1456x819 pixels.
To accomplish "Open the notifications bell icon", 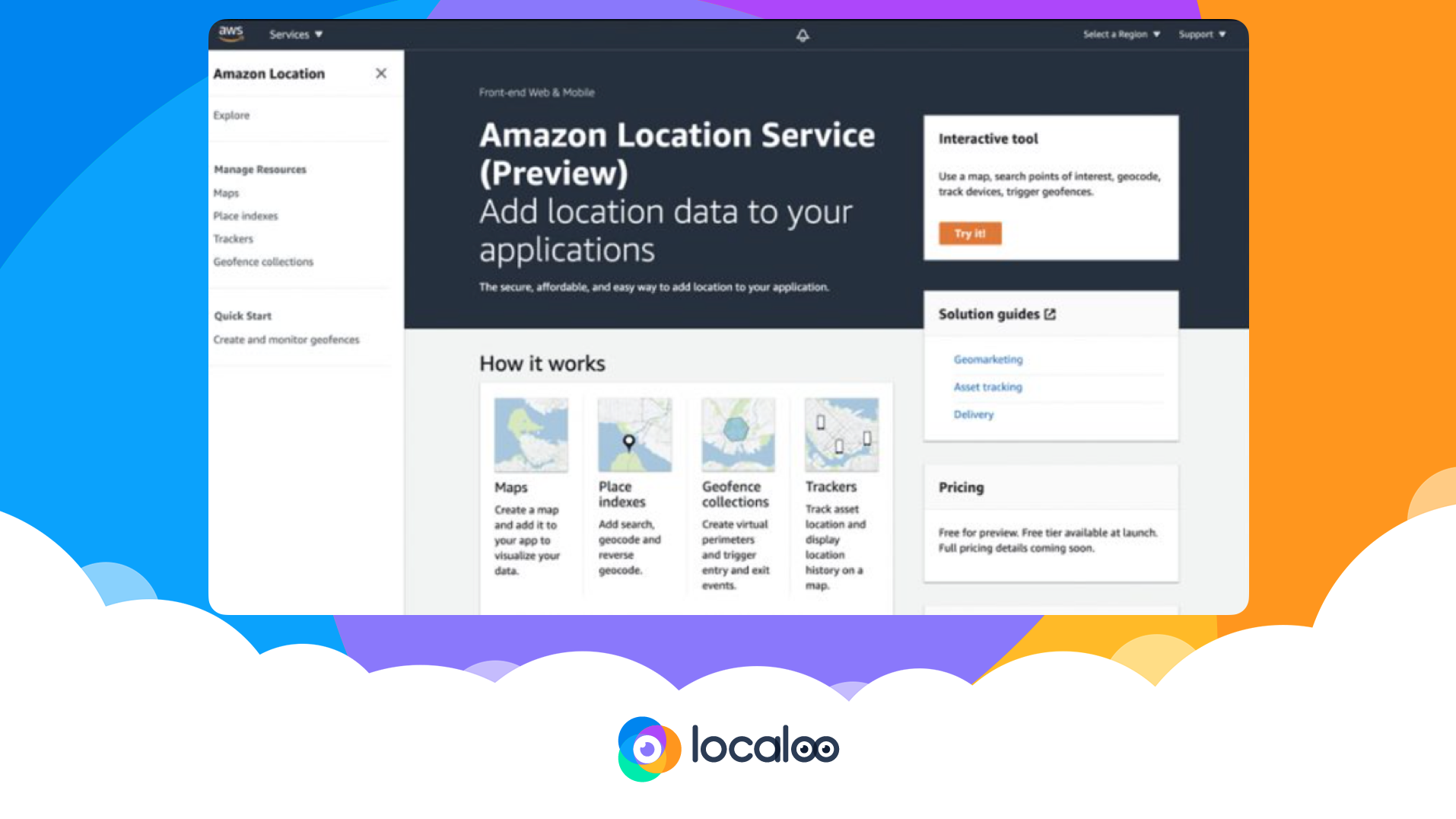I will 803,35.
